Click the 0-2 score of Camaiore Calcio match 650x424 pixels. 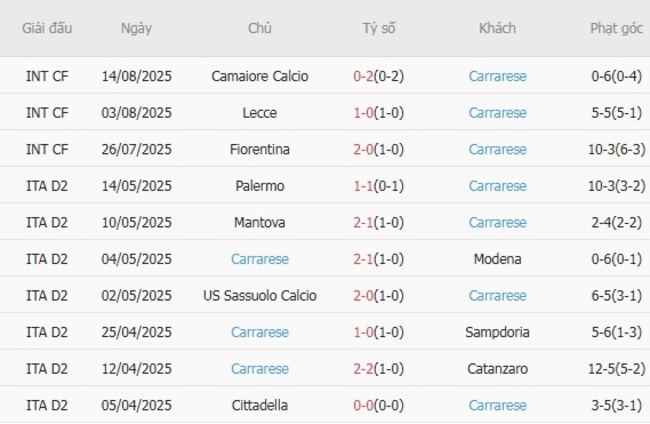367,76
